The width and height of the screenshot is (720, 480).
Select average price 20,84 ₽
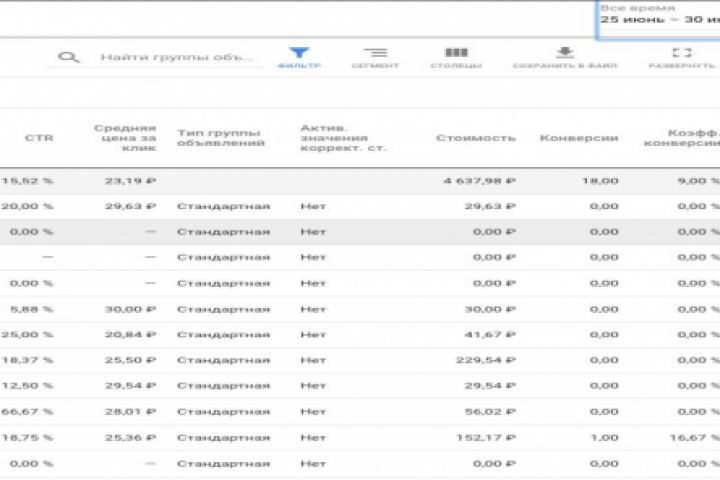(x=130, y=334)
